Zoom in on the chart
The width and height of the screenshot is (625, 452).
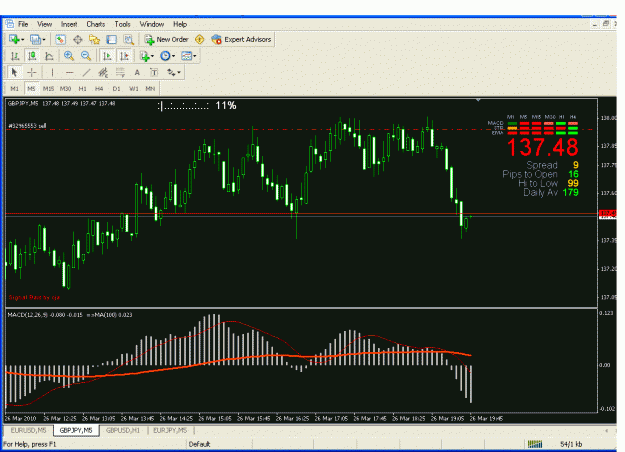pos(69,56)
